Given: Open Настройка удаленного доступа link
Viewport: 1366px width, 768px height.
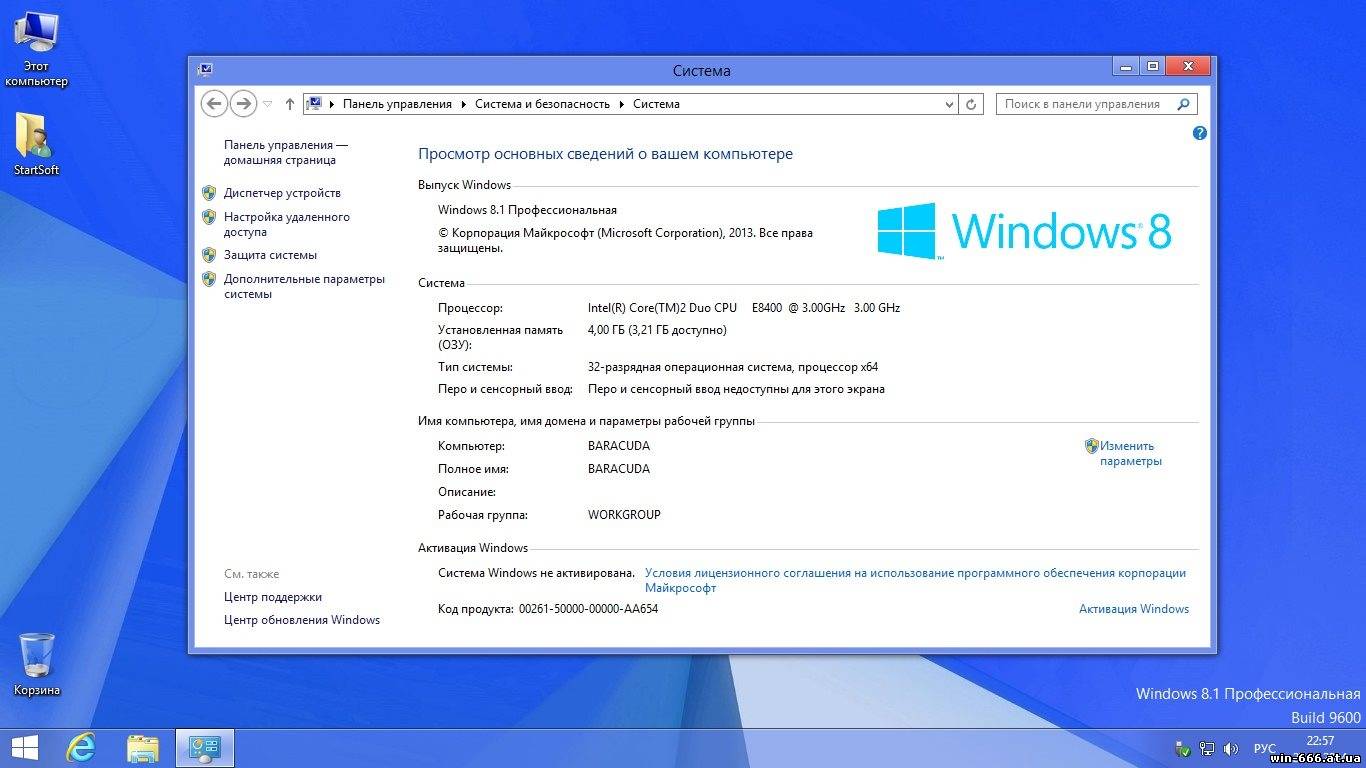Looking at the screenshot, I should [287, 224].
